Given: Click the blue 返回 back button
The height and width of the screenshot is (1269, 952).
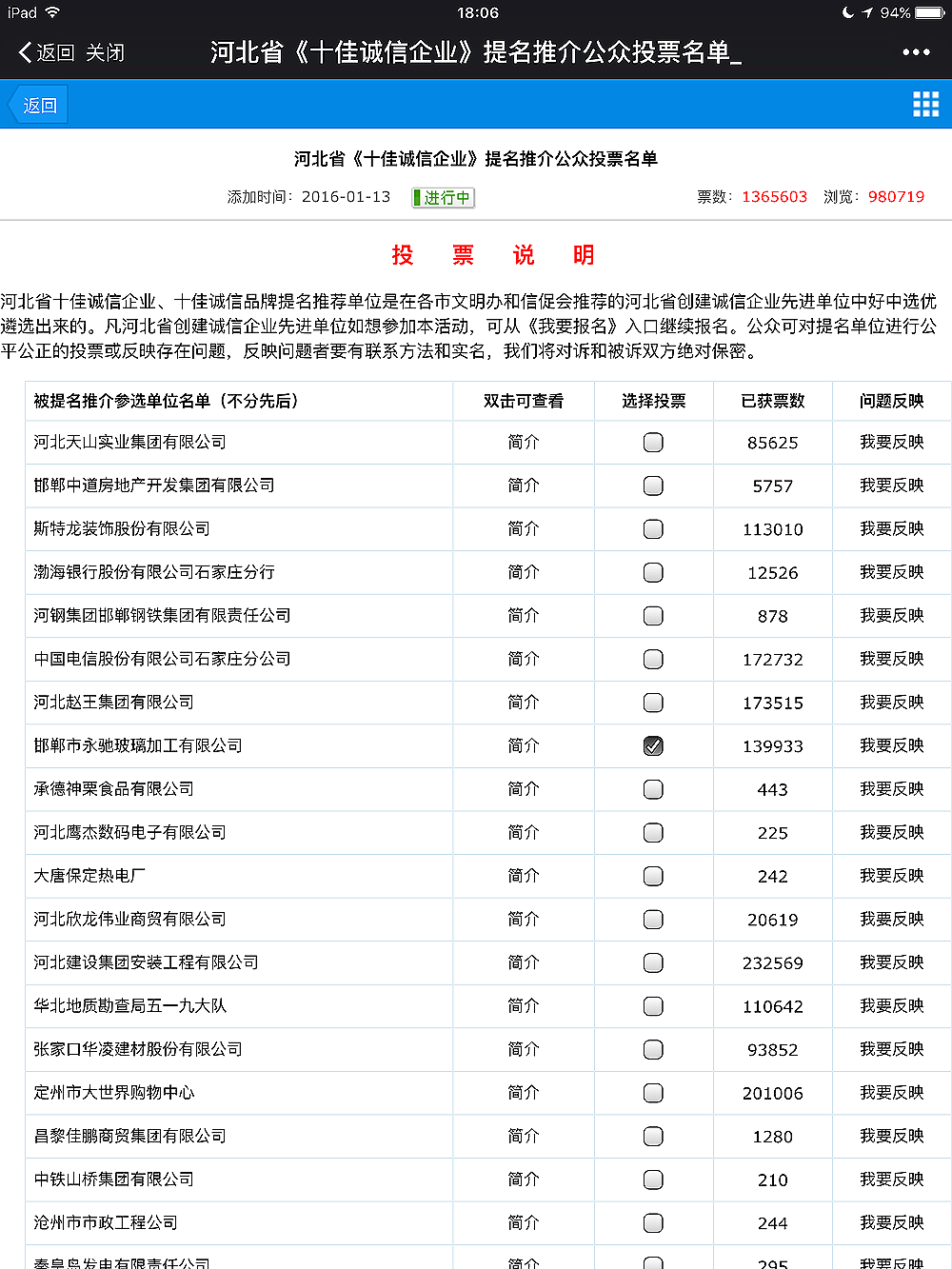Looking at the screenshot, I should coord(38,105).
